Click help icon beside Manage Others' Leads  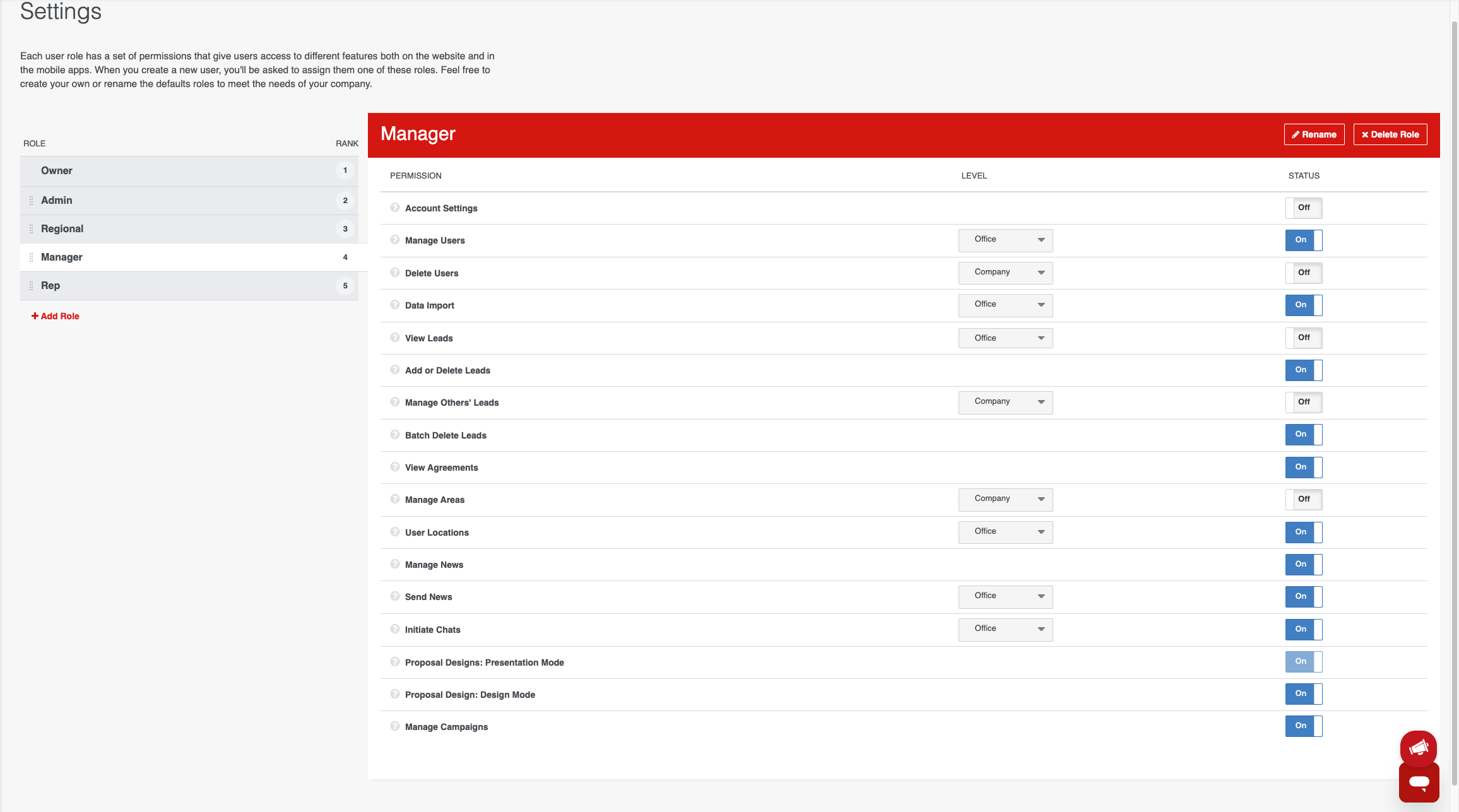(395, 402)
